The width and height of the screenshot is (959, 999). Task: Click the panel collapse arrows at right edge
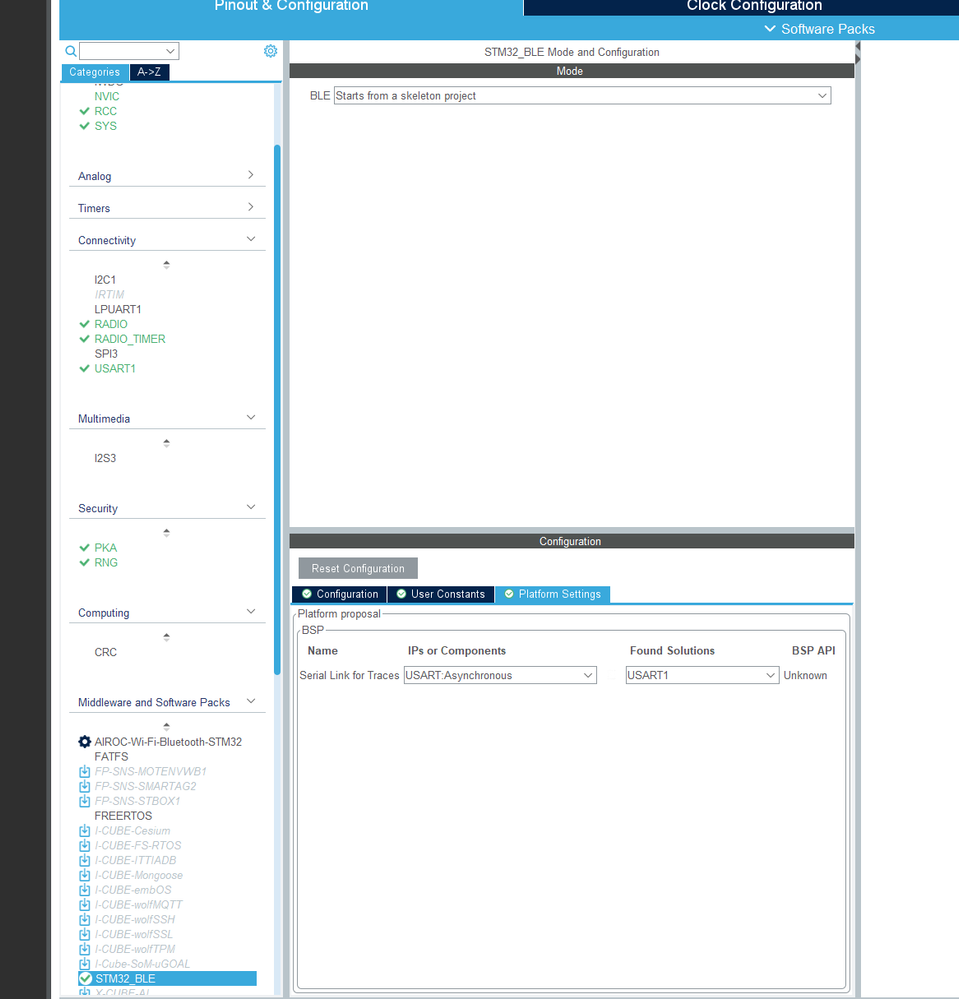(858, 53)
